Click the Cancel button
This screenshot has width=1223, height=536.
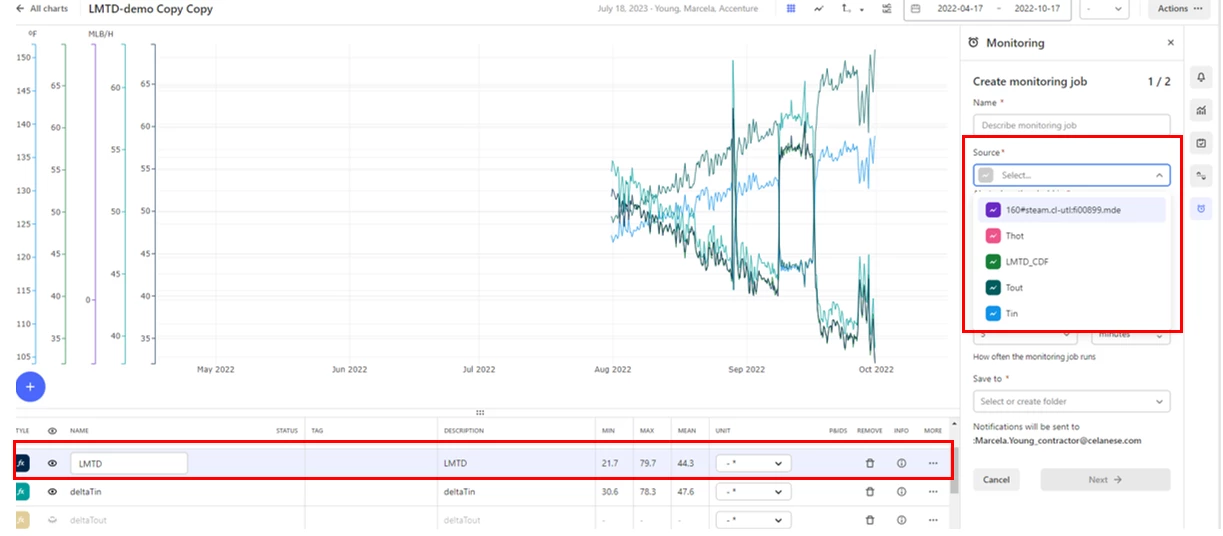coord(996,480)
